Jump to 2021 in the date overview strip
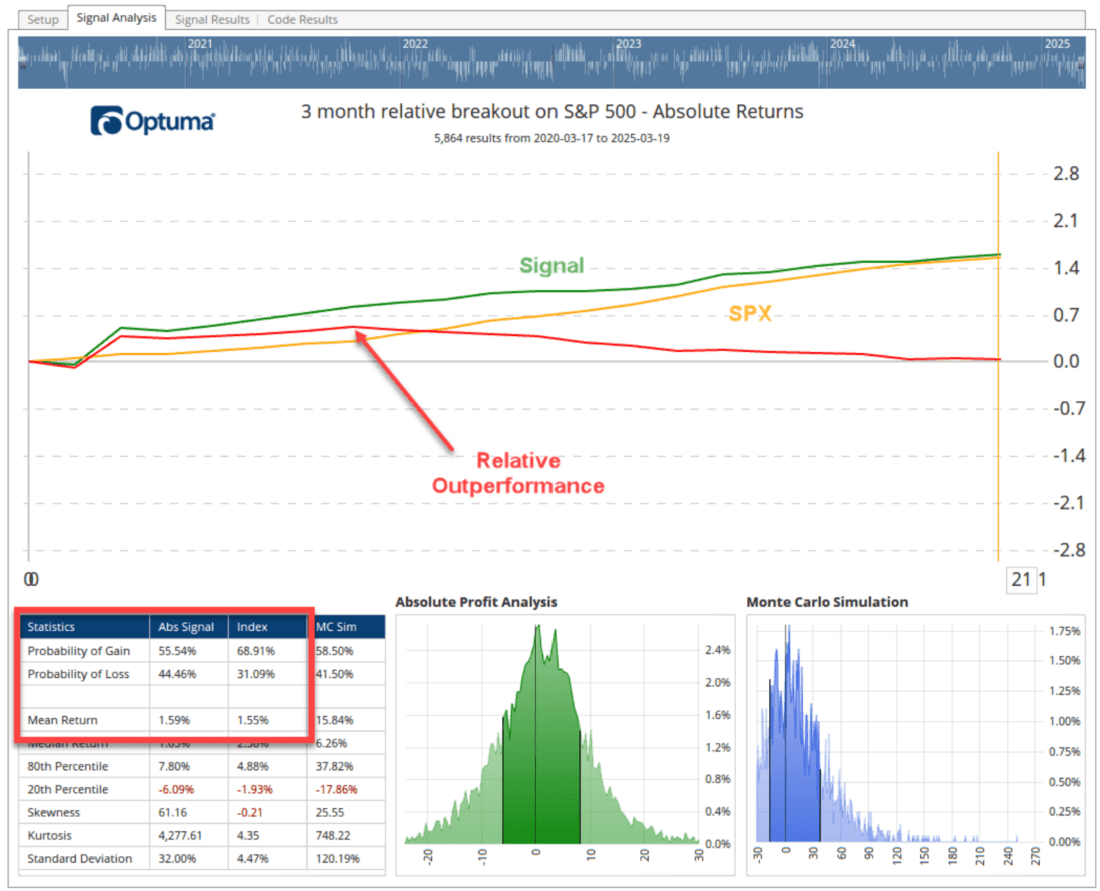The image size is (1100, 891). pyautogui.click(x=200, y=43)
